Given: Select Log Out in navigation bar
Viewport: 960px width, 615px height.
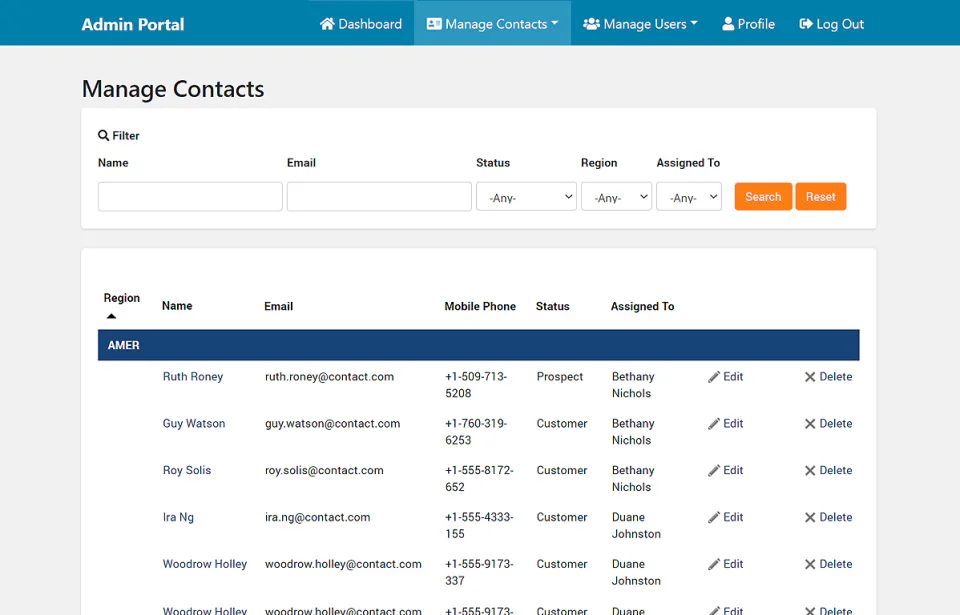Looking at the screenshot, I should (x=831, y=24).
